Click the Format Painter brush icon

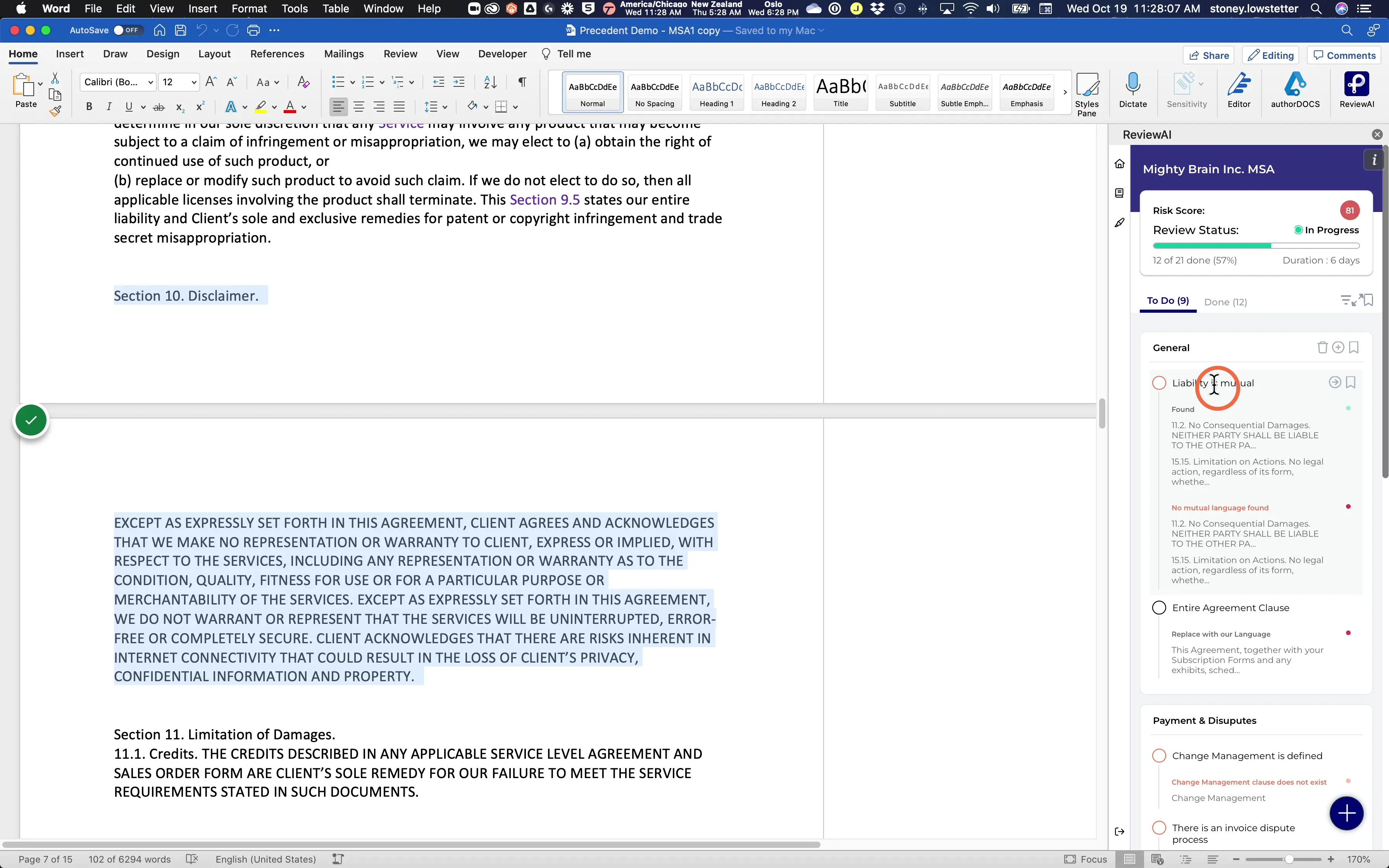[55, 111]
